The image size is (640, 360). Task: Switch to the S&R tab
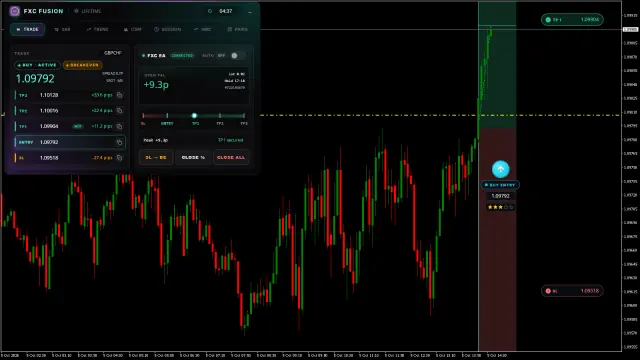tap(62, 29)
